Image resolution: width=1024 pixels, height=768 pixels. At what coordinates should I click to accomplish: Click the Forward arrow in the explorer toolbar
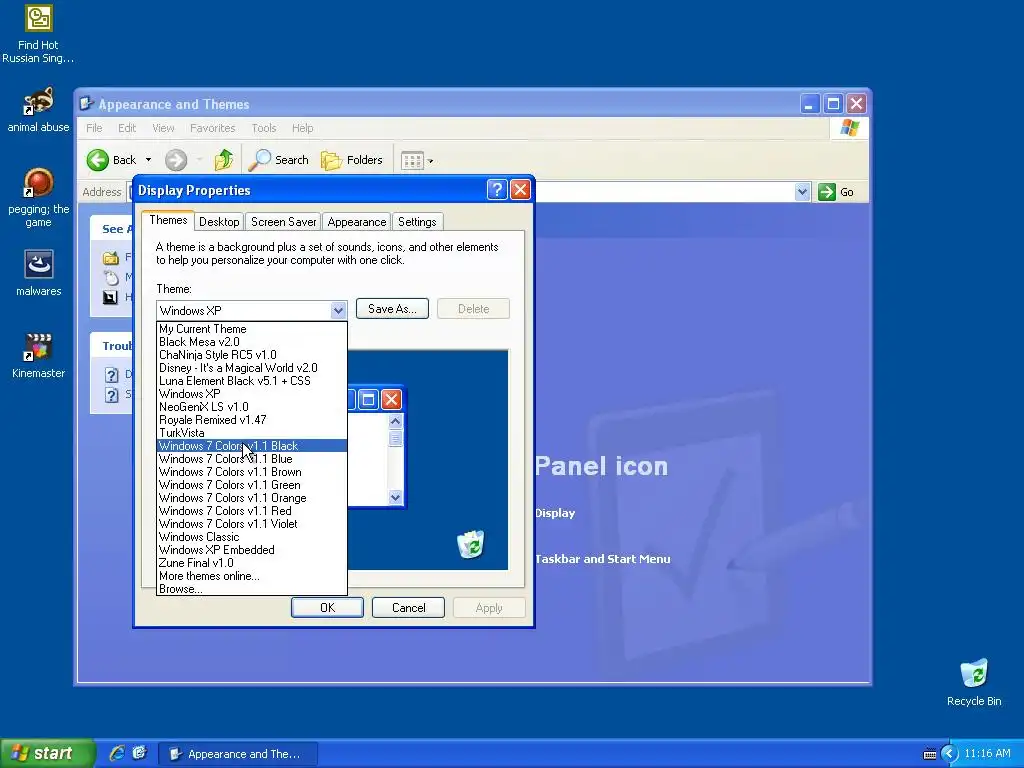(176, 160)
